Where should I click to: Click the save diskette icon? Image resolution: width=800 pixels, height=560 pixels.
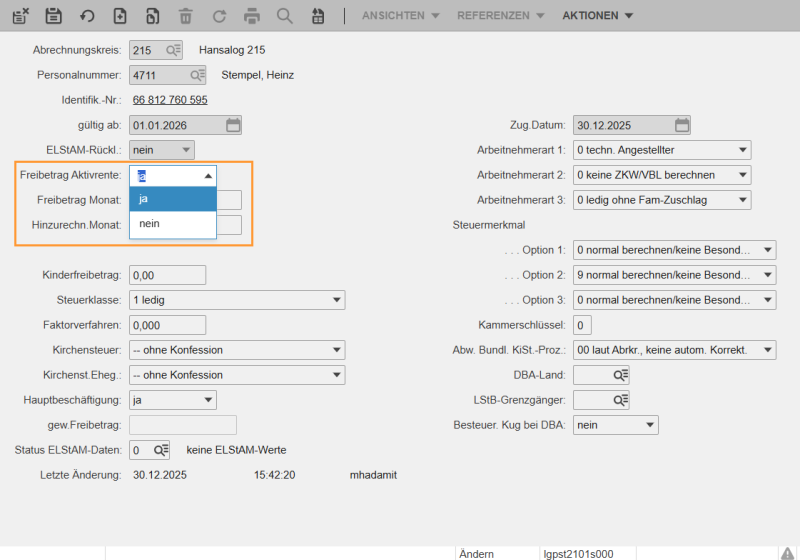tap(54, 16)
